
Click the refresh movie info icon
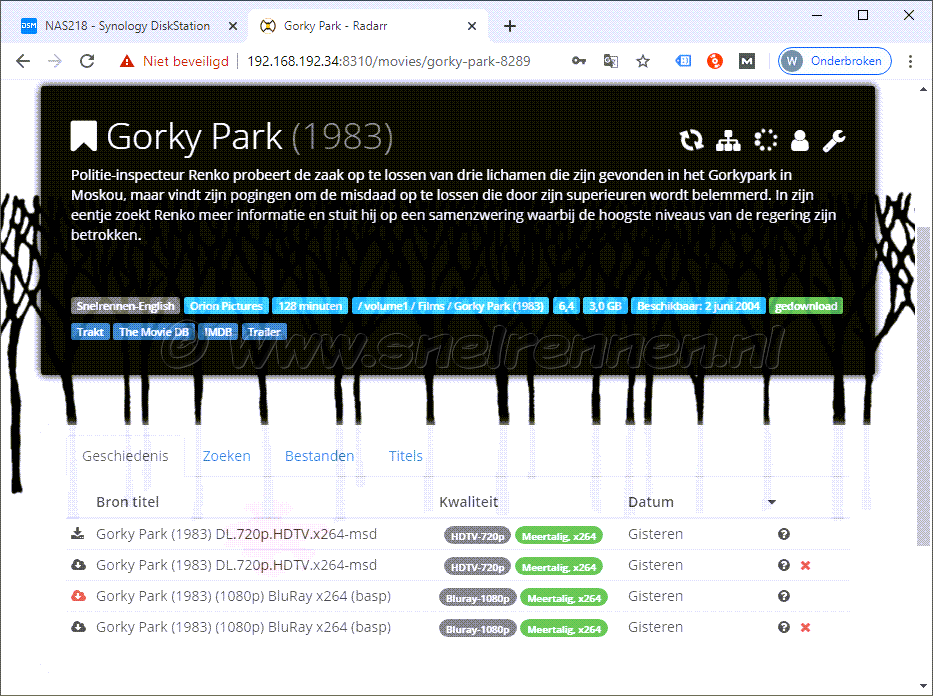tap(691, 140)
